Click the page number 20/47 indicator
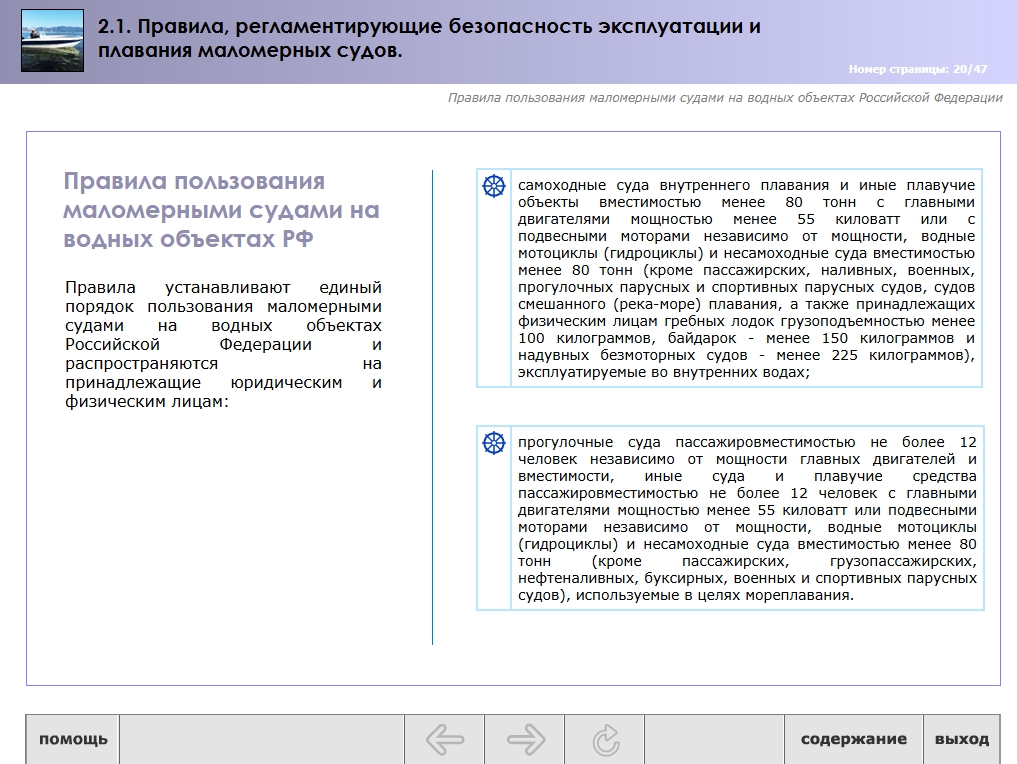The image size is (1017, 764). click(917, 69)
